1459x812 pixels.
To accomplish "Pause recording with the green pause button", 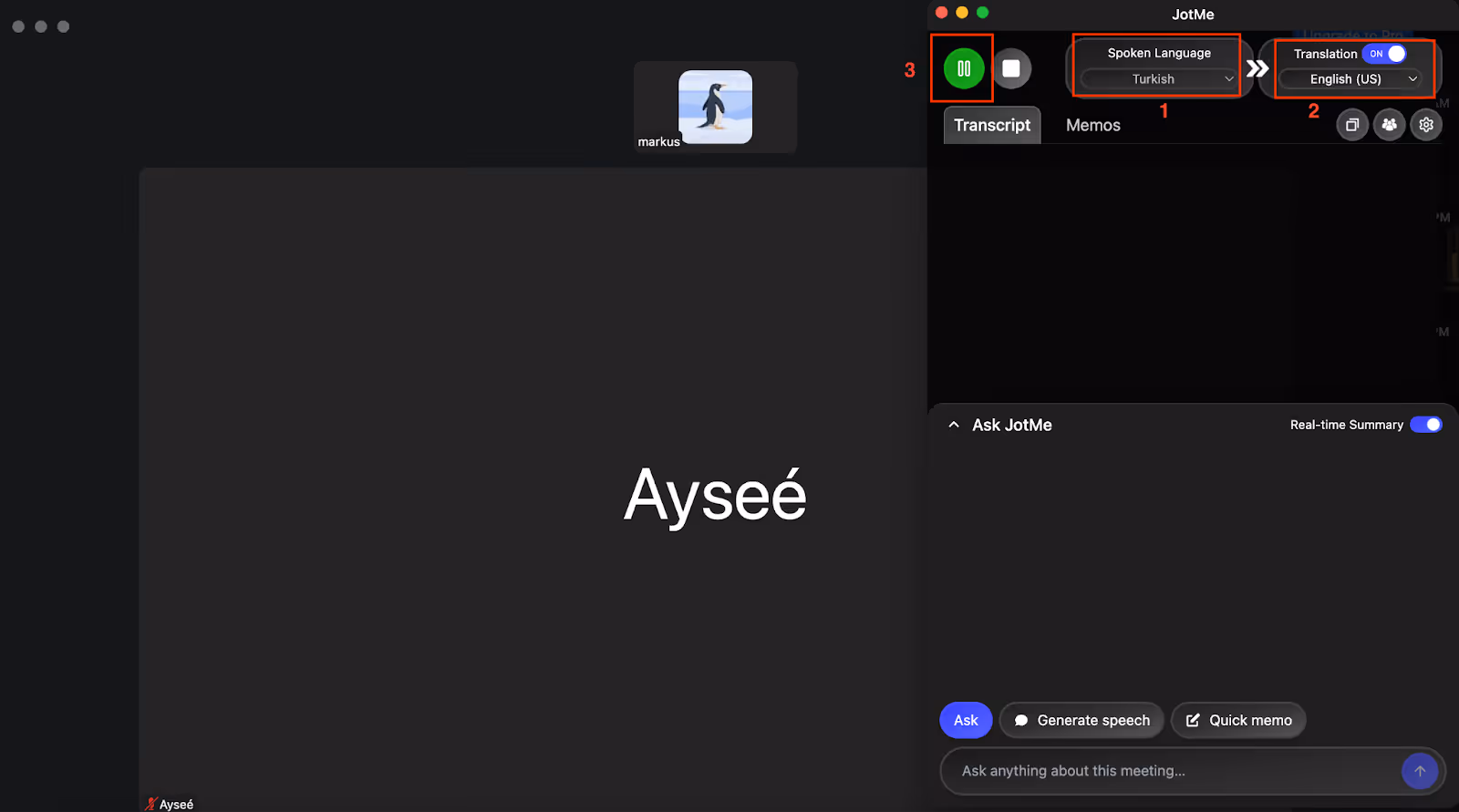I will tap(964, 68).
